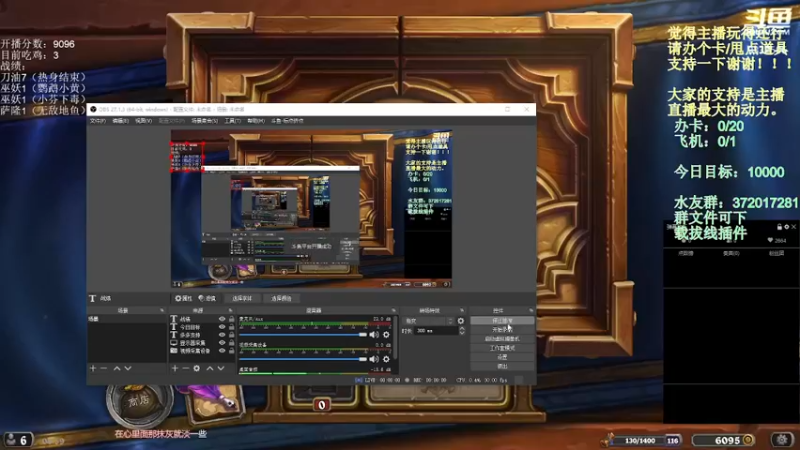Open transition settings gear icon
Image resolution: width=800 pixels, height=450 pixels.
[x=461, y=321]
